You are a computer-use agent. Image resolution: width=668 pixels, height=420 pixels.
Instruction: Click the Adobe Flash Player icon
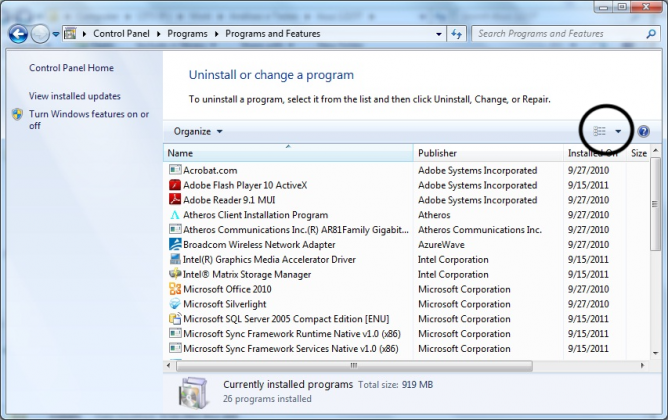(x=175, y=185)
